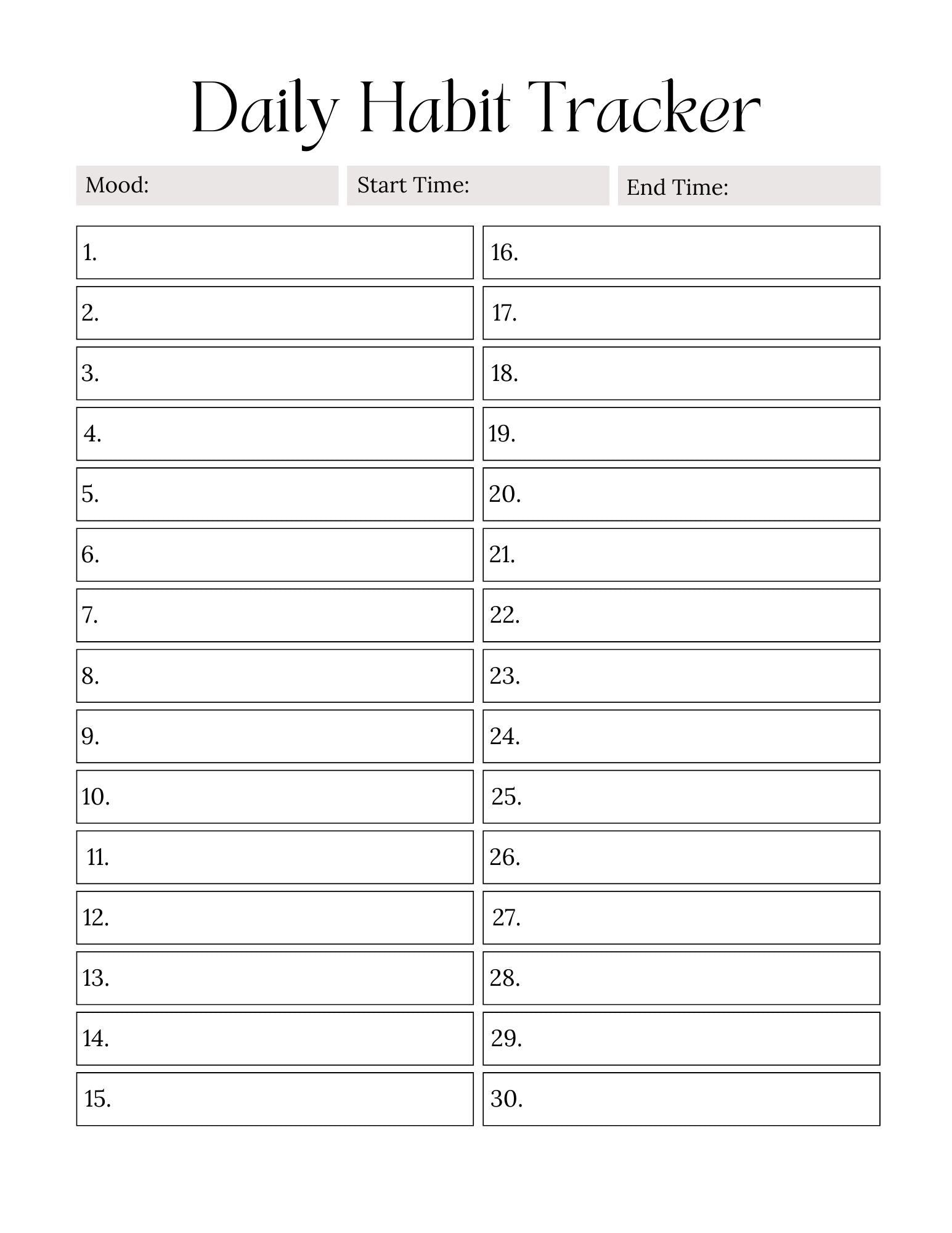Select habit row number 10
952x1233 pixels.
pos(275,797)
